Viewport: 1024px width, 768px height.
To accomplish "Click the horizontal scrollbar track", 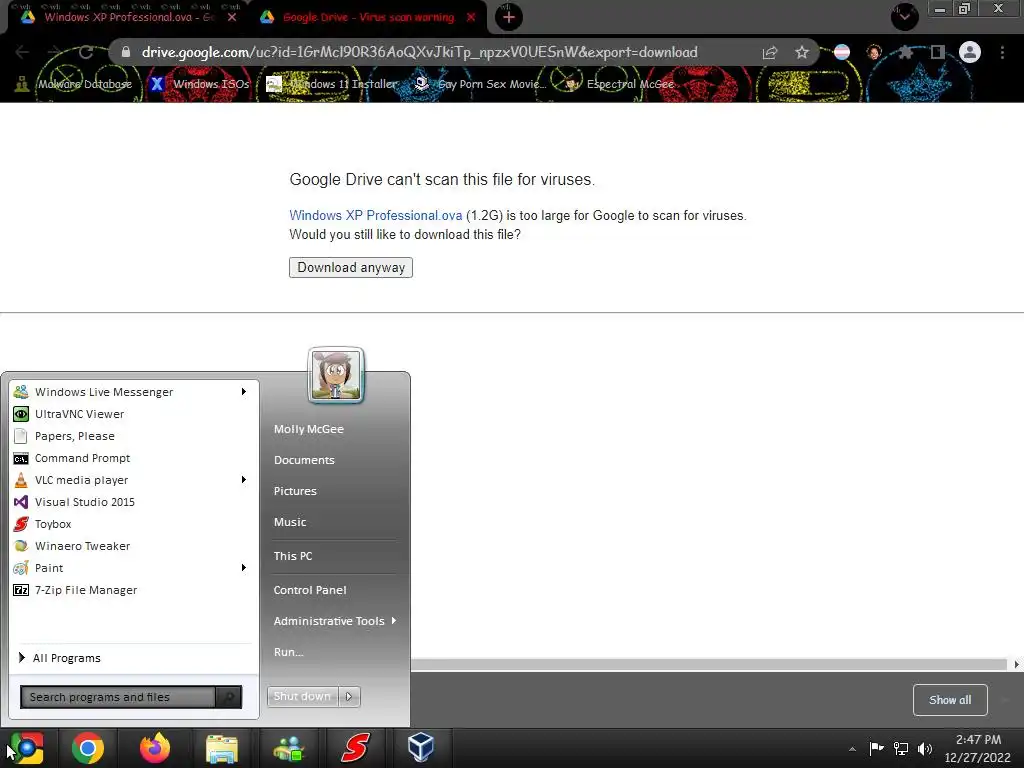I will (x=709, y=664).
